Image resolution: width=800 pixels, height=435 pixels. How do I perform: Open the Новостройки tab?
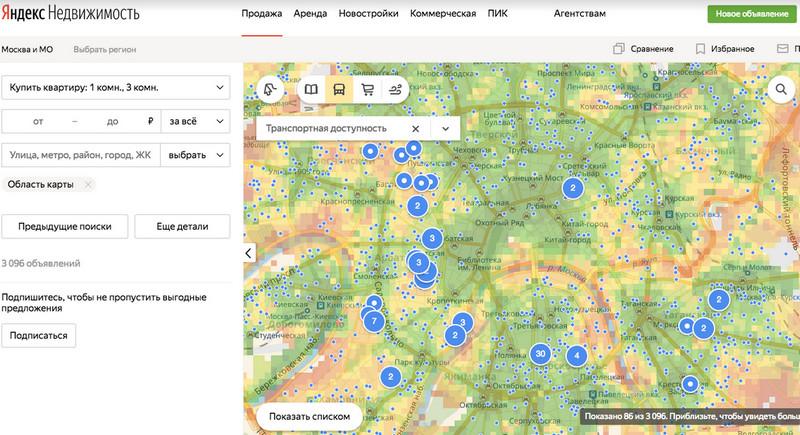(x=368, y=14)
